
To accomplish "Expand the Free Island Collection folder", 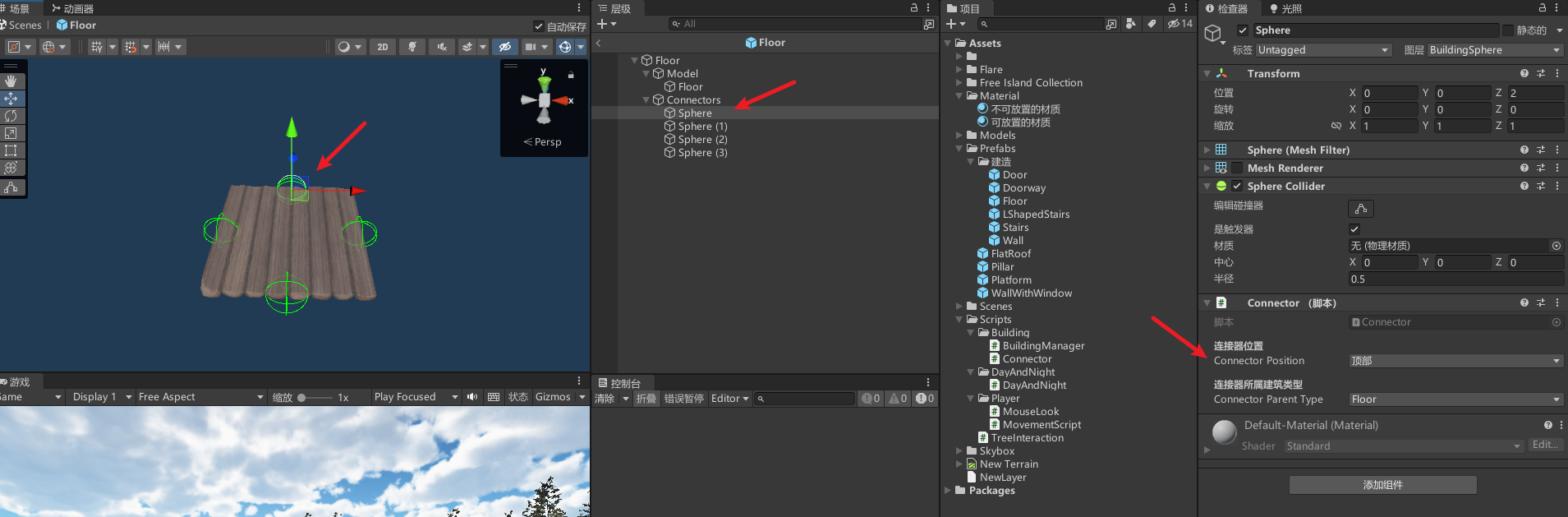I will click(x=959, y=83).
